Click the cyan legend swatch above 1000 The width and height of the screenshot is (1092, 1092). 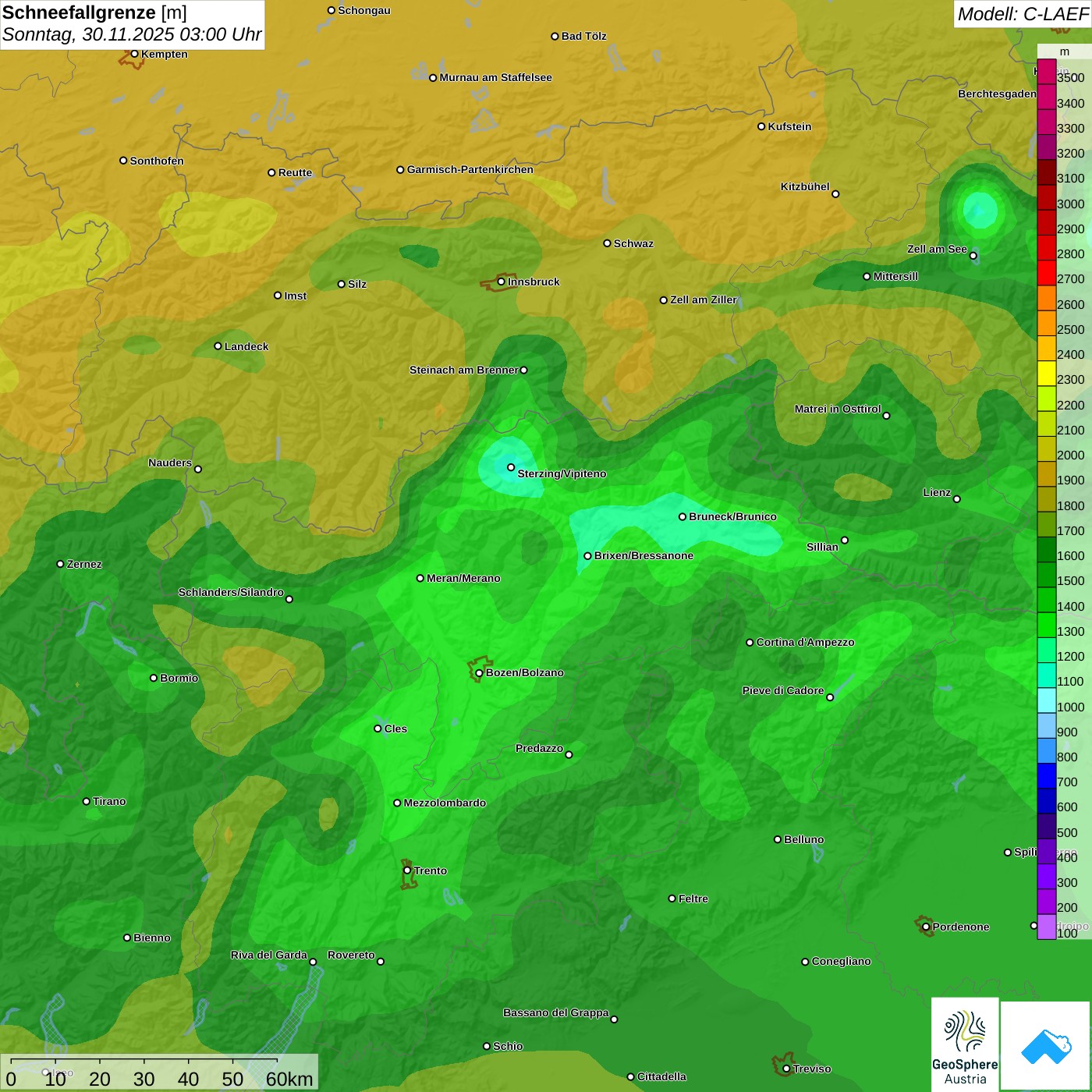click(1046, 700)
